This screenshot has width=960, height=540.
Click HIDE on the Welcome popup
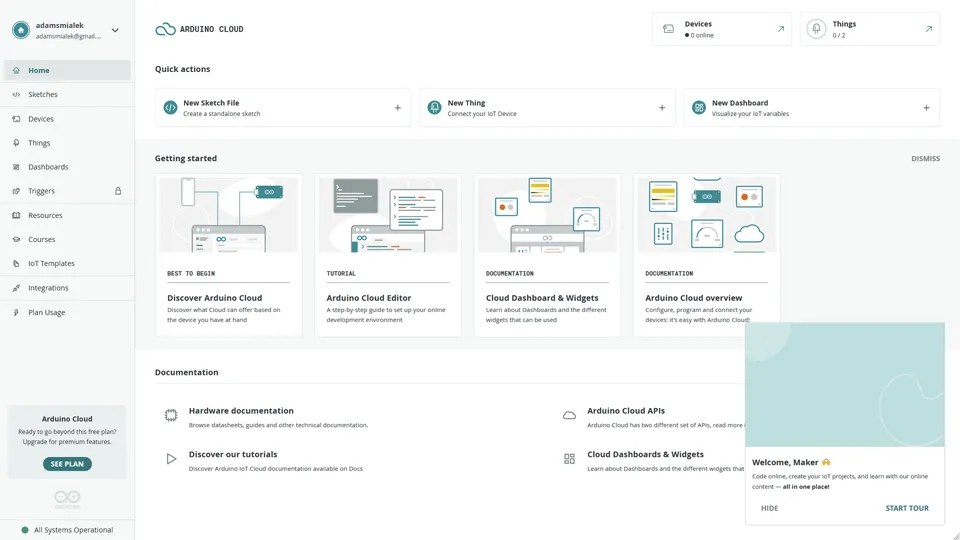point(770,508)
